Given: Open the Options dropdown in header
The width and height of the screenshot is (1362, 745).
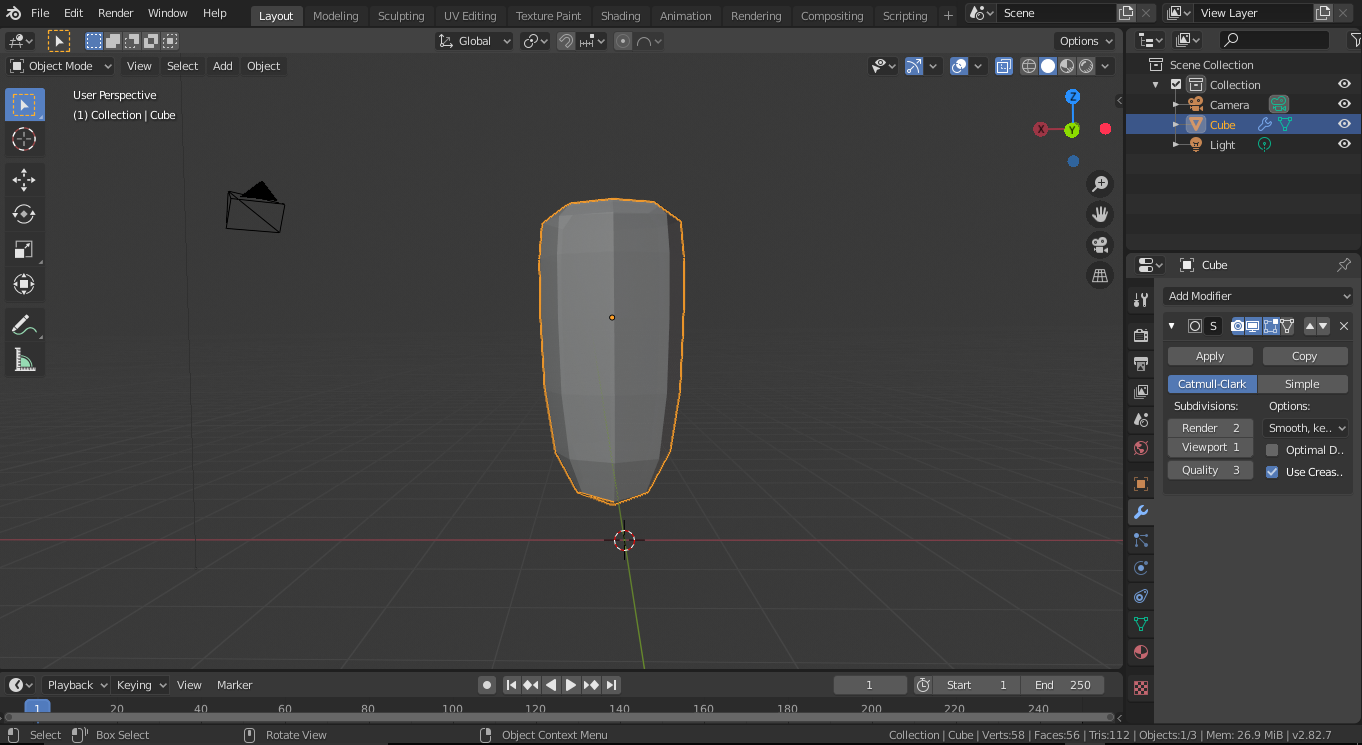Looking at the screenshot, I should point(1085,41).
